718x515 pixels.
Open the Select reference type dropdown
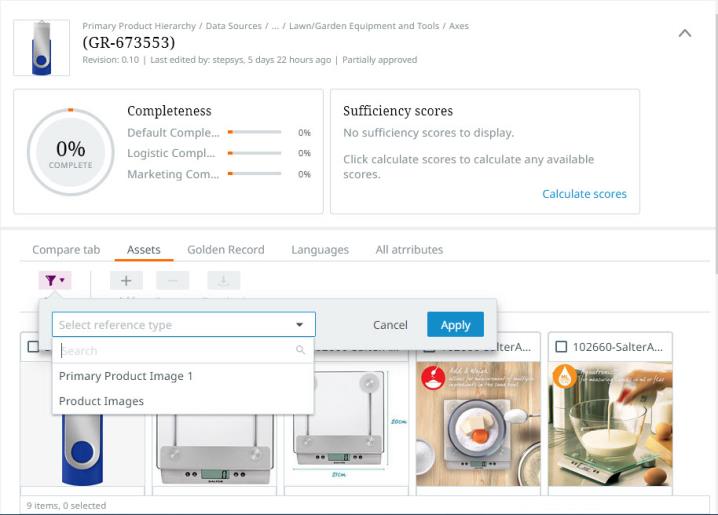pos(184,325)
